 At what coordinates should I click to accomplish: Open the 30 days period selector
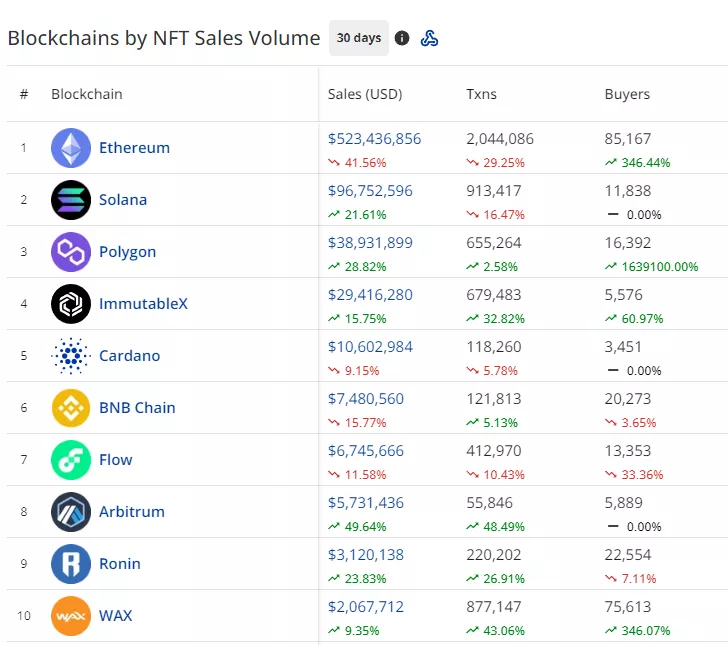(359, 38)
